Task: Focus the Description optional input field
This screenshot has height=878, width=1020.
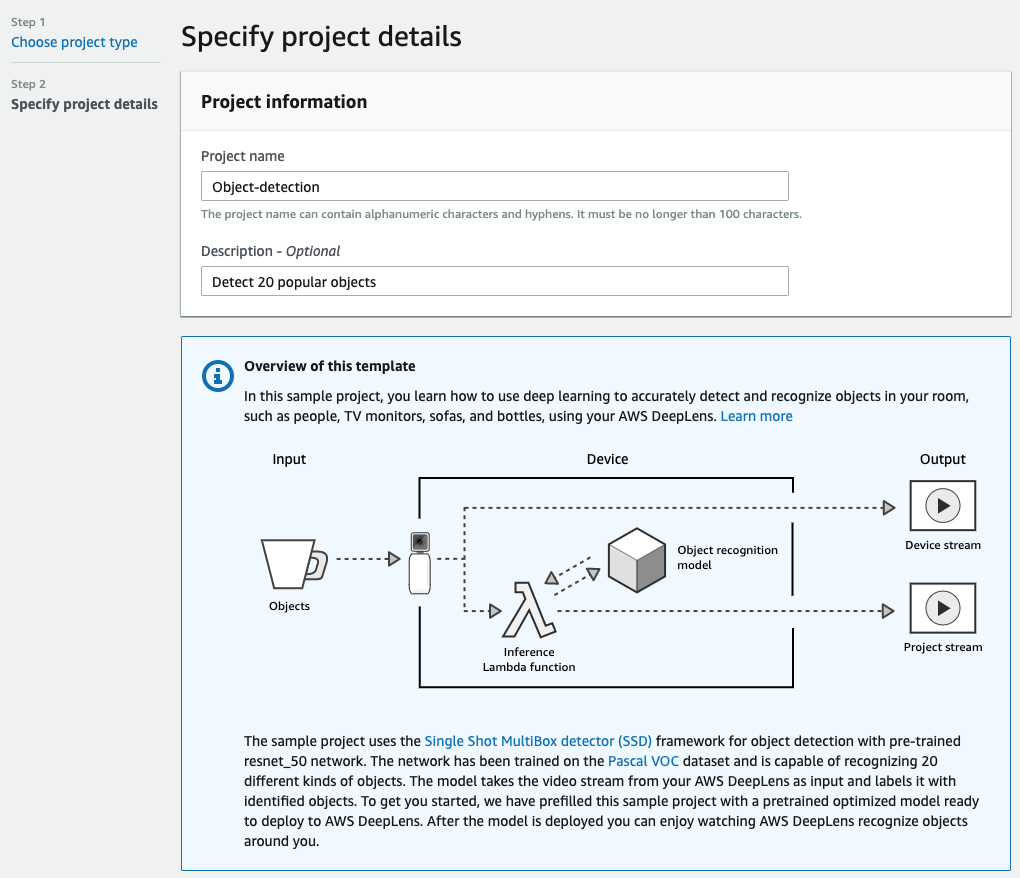Action: (x=494, y=282)
